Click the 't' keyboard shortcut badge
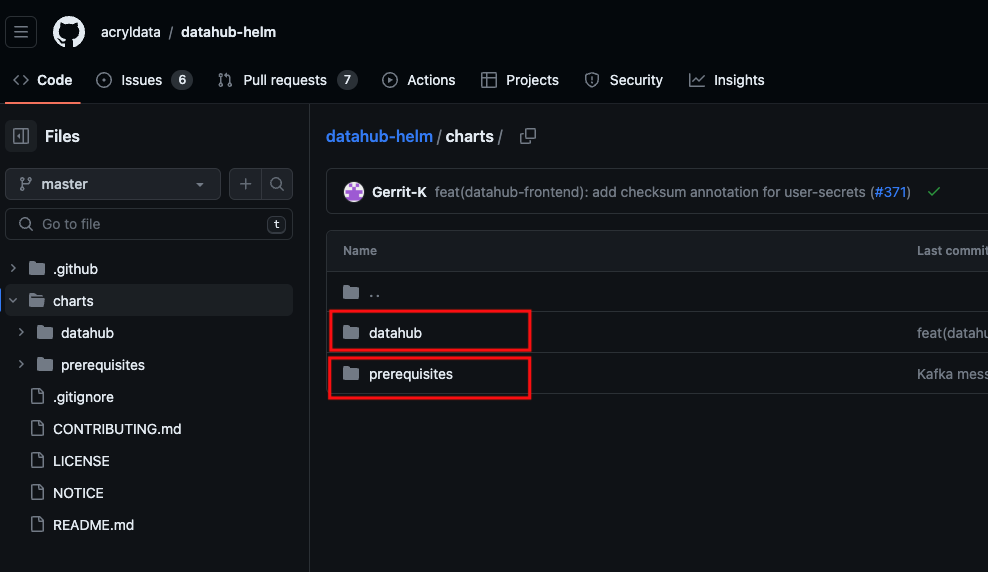The width and height of the screenshot is (988, 572). (x=277, y=224)
